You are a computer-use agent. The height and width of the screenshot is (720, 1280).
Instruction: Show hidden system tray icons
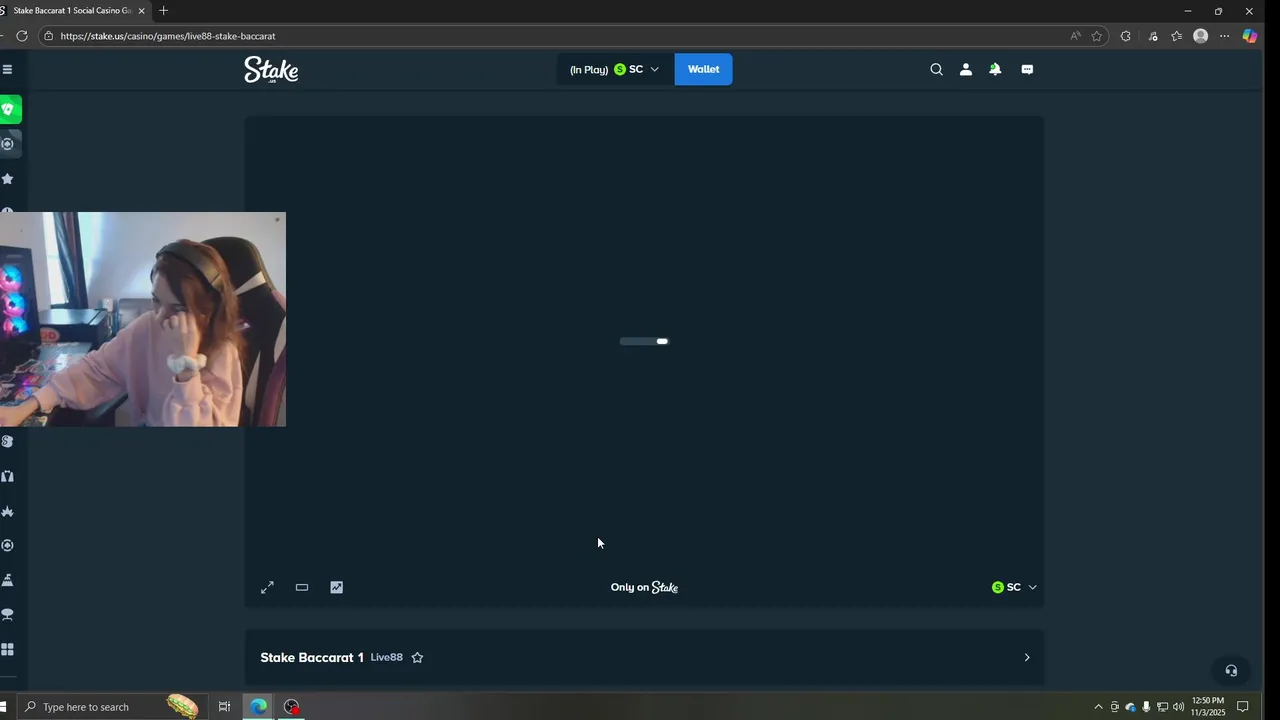coord(1098,707)
